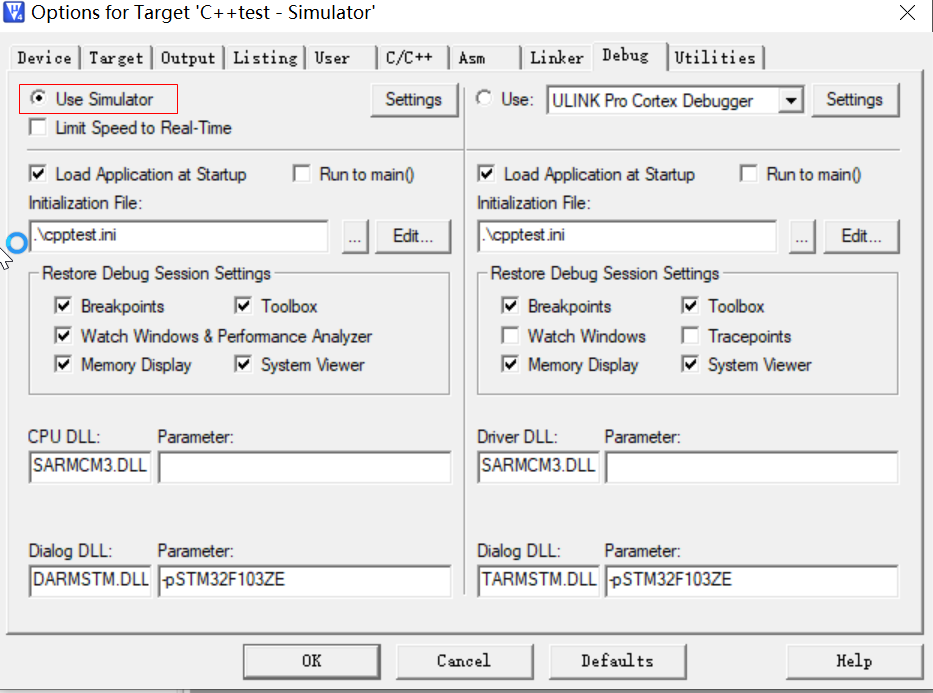Toggle hardware System Viewer checkbox
The width and height of the screenshot is (933, 693).
tap(690, 364)
